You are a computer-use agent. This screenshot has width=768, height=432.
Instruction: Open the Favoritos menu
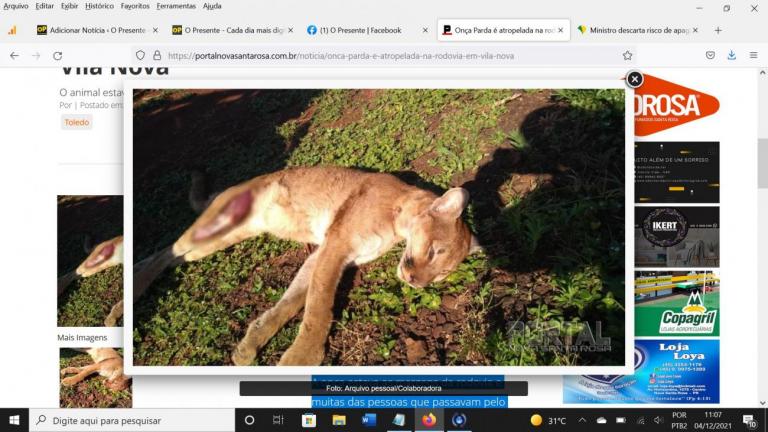point(135,6)
